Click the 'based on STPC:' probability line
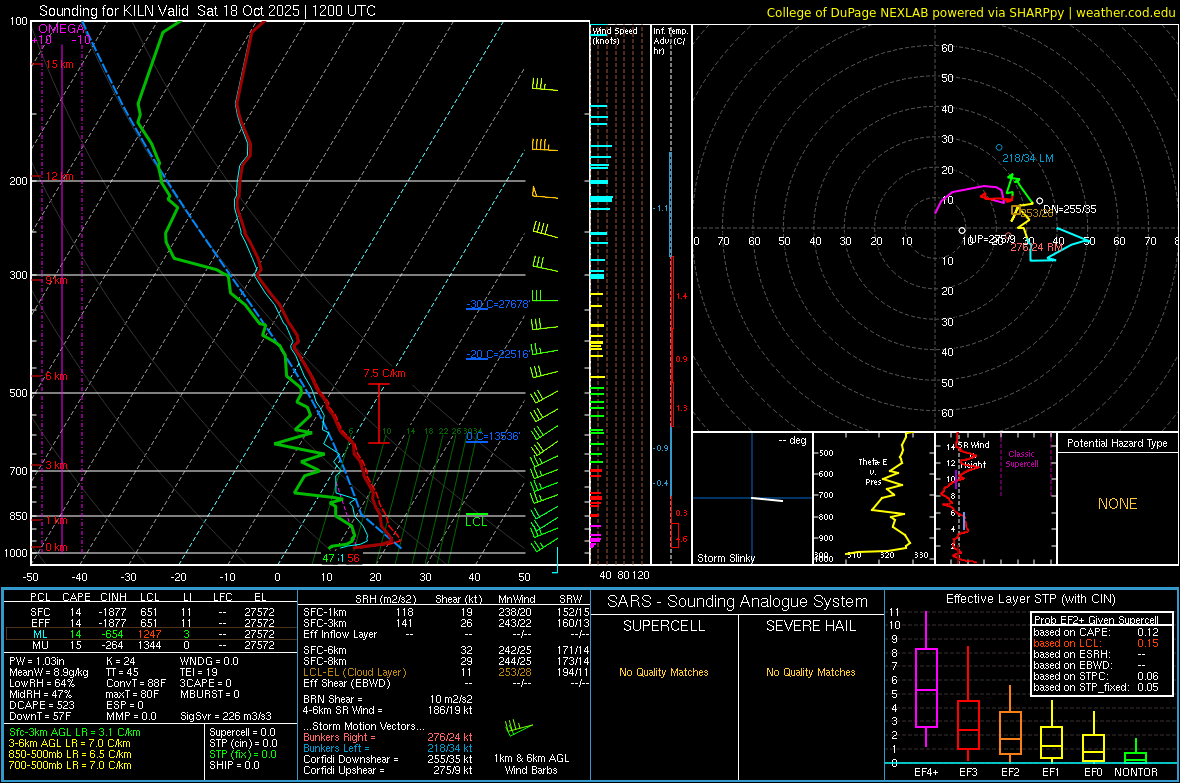Viewport: 1180px width, 783px height. [1096, 676]
